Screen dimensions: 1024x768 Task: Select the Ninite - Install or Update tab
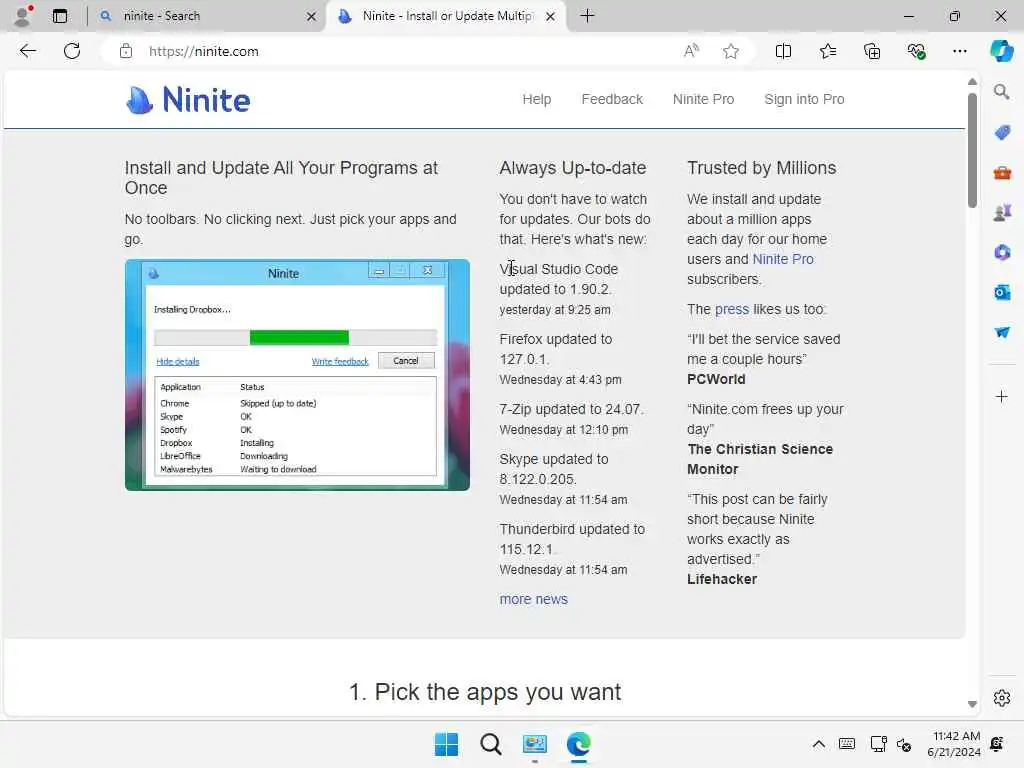point(446,16)
